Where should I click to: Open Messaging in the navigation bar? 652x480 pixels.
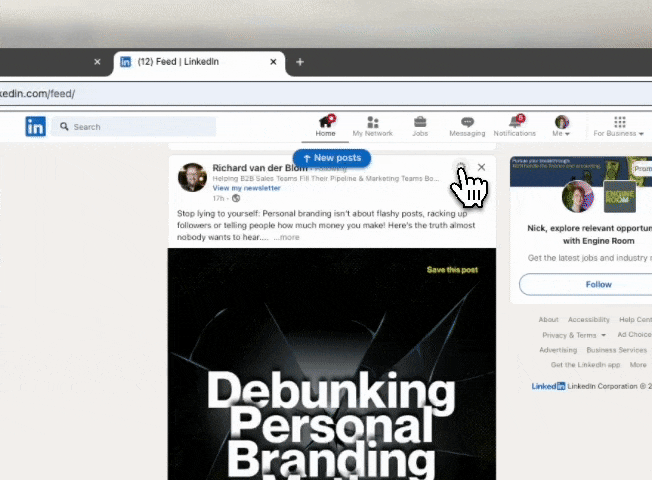[467, 126]
